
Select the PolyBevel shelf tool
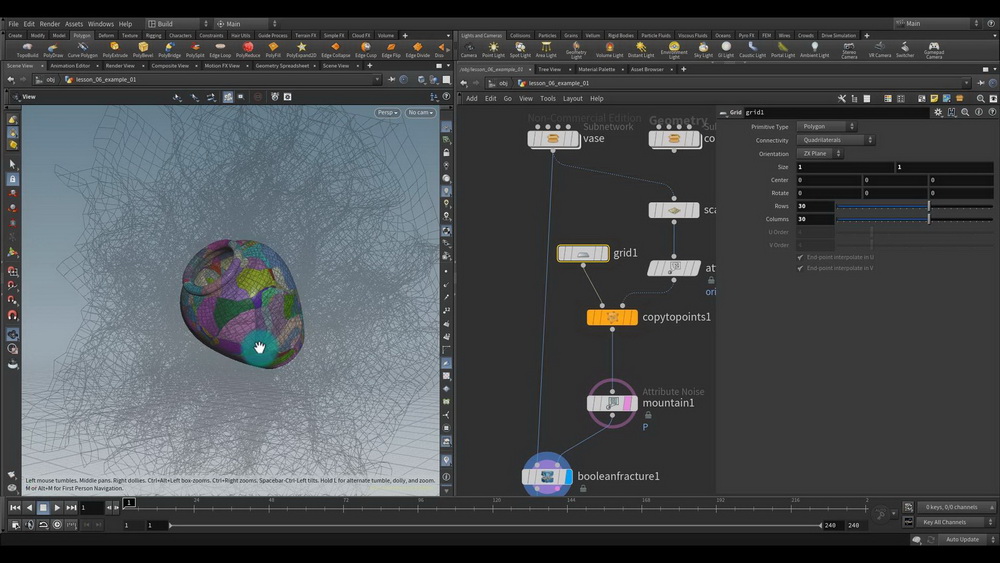[143, 50]
